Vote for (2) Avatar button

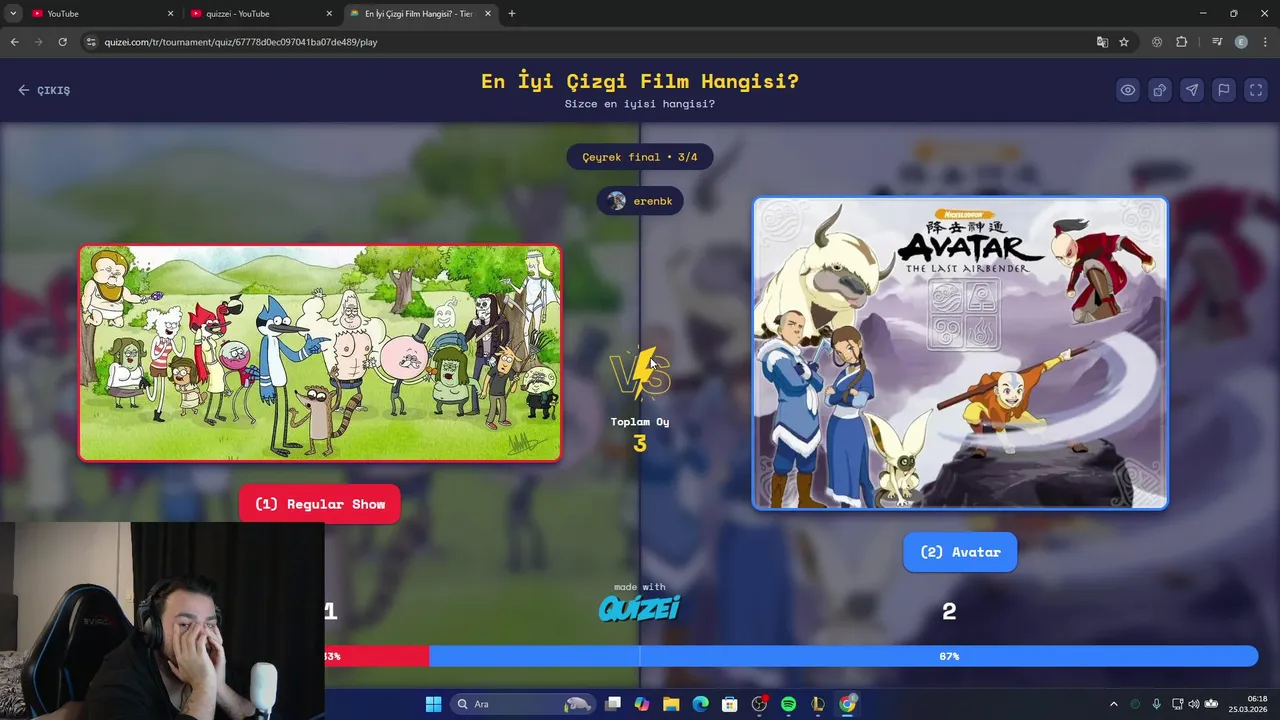tap(960, 552)
